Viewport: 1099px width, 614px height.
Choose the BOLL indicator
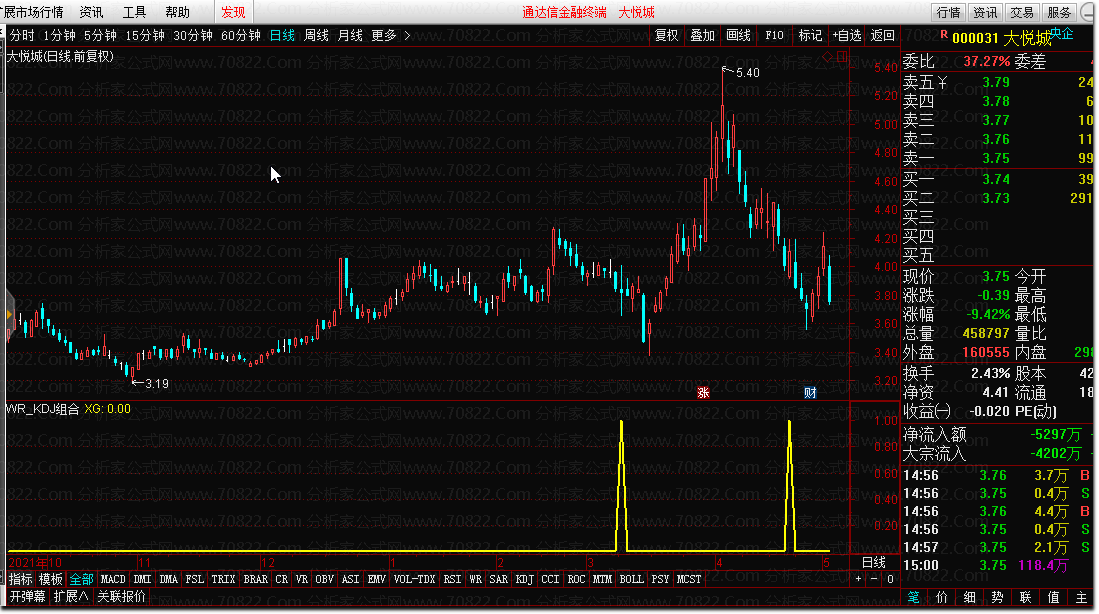pyautogui.click(x=631, y=579)
